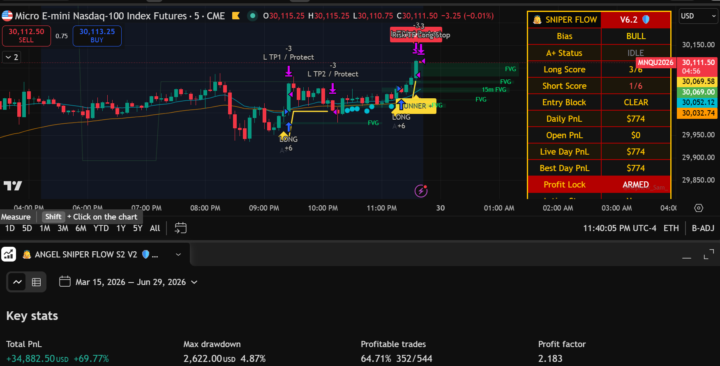Click the Key stats heading
The image size is (720, 366).
pyautogui.click(x=32, y=316)
